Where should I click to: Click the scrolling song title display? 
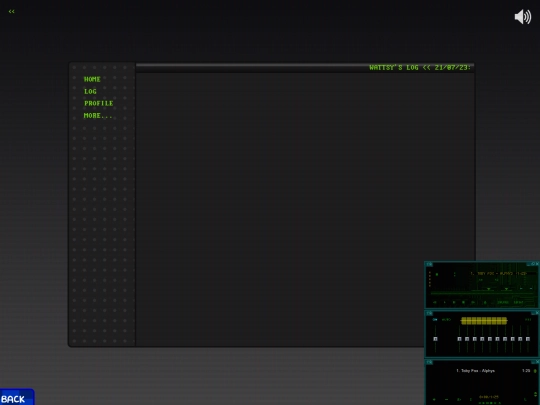pyautogui.click(x=499, y=273)
